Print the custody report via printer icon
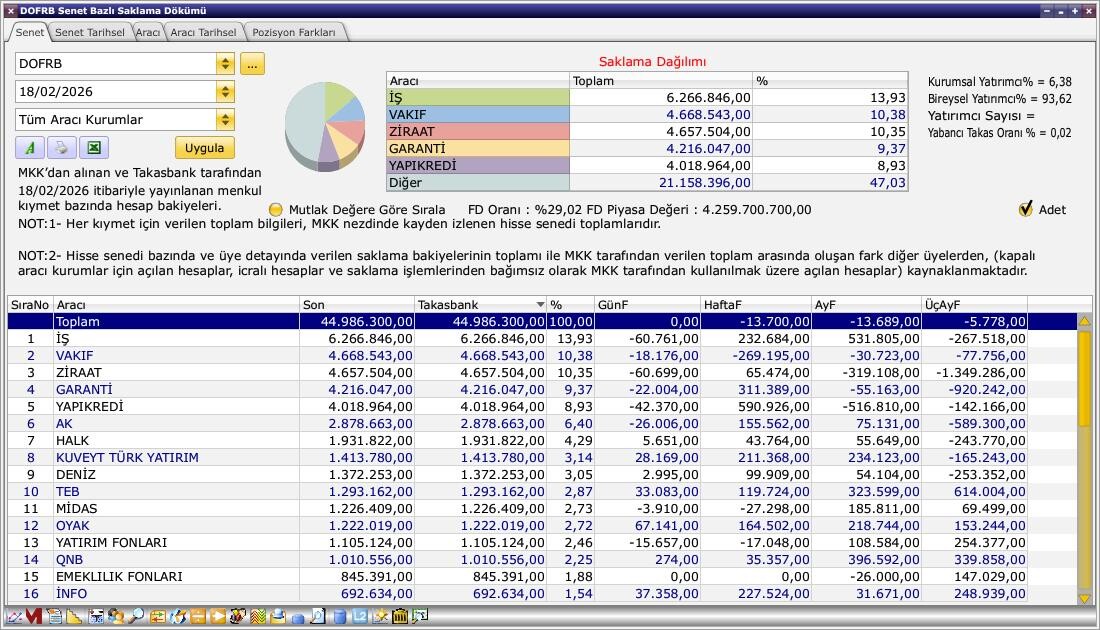Image resolution: width=1100 pixels, height=630 pixels. (x=61, y=148)
